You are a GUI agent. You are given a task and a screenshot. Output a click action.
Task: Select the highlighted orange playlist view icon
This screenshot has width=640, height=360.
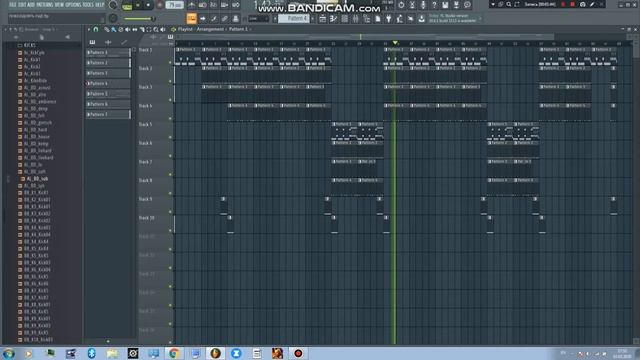pos(191,18)
